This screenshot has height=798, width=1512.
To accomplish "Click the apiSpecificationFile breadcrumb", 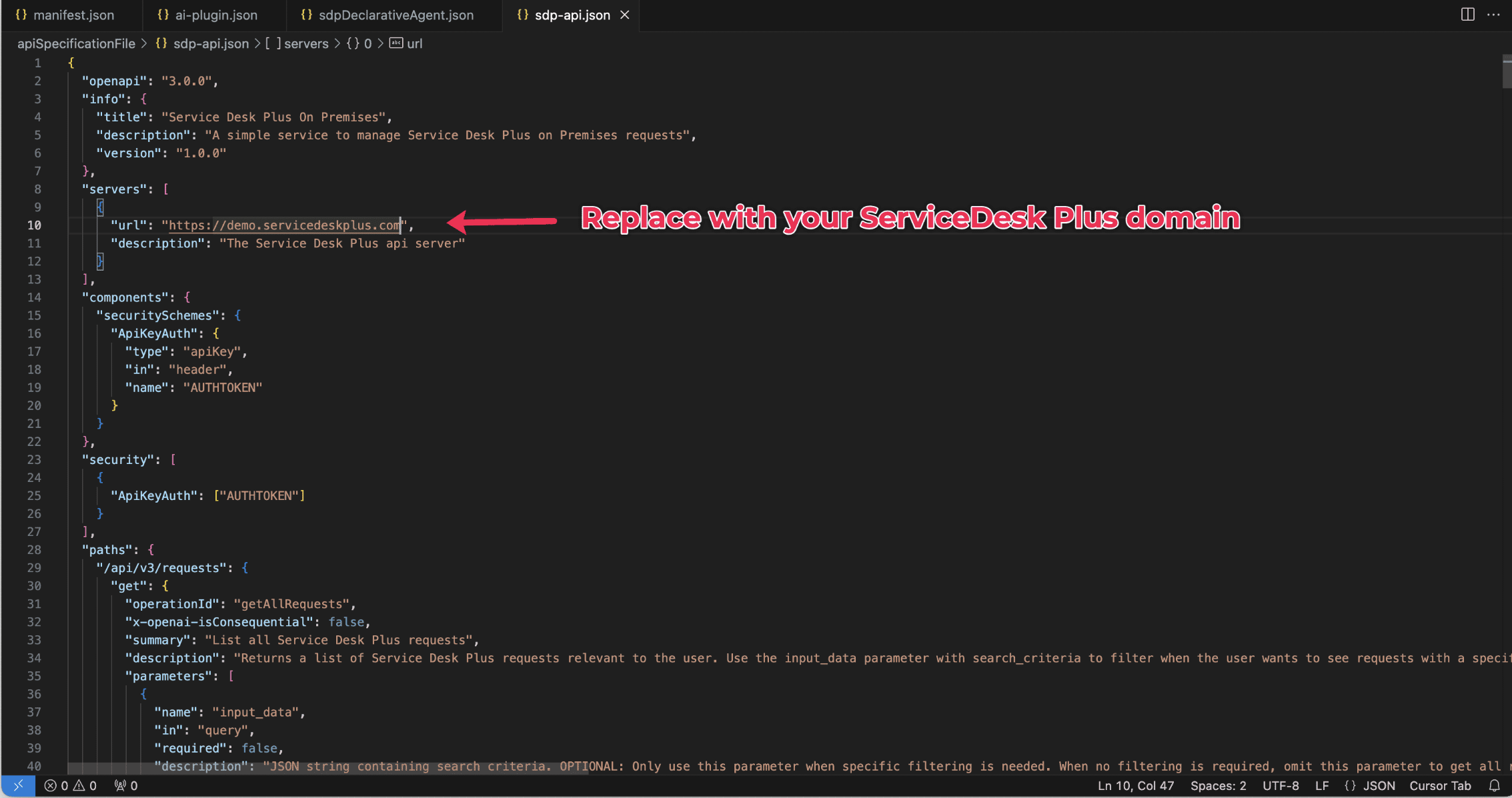I will (x=76, y=43).
